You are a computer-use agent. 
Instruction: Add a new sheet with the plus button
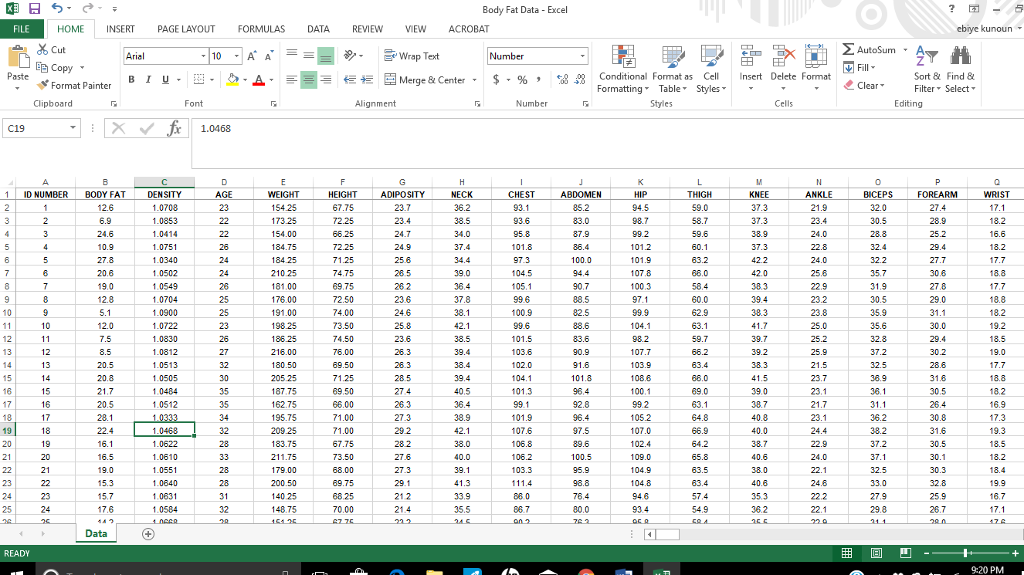click(x=150, y=534)
